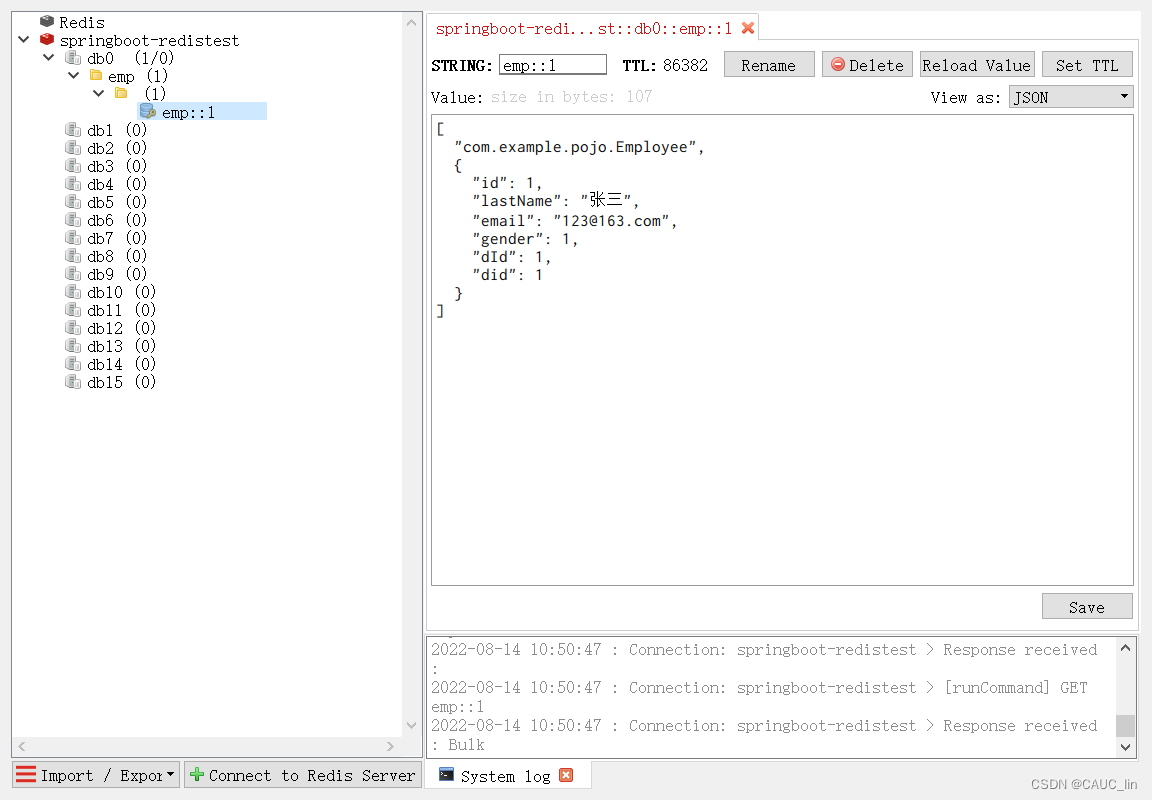
Task: Click the springboot-redistest red server icon
Action: coord(48,40)
